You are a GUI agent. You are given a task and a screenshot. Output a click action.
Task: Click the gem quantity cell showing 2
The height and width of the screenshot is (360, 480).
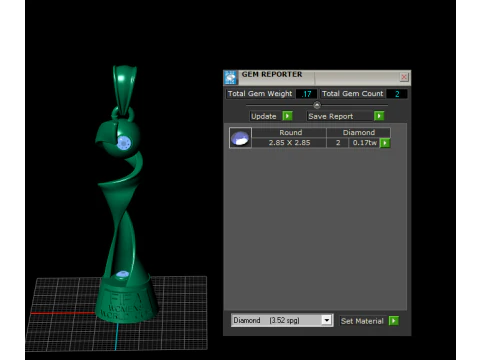click(338, 143)
